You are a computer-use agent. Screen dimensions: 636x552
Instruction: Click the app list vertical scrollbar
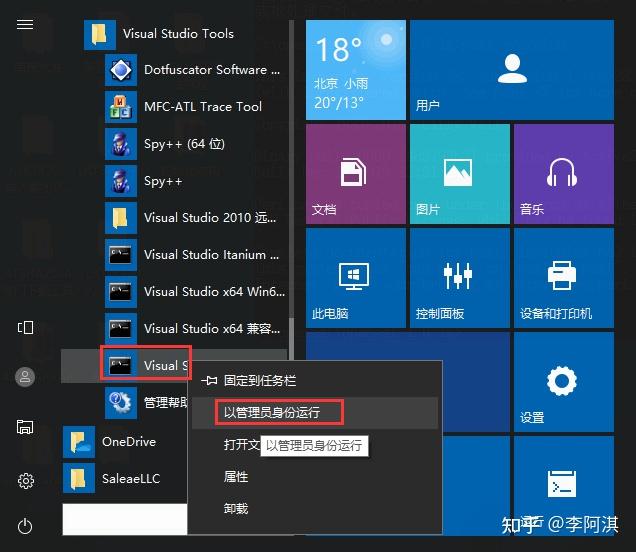click(x=291, y=183)
